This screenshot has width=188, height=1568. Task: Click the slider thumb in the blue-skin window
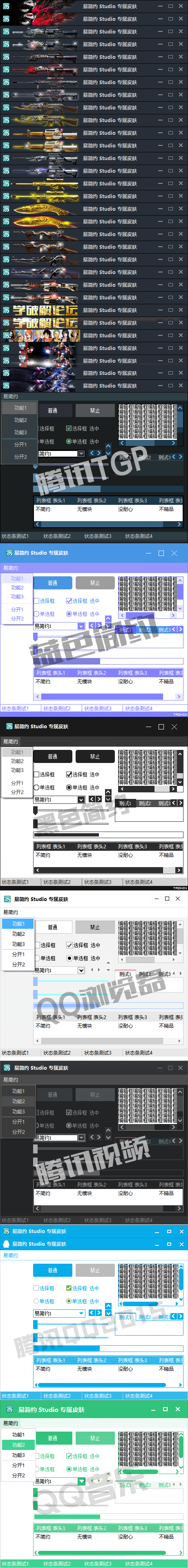(x=35, y=637)
